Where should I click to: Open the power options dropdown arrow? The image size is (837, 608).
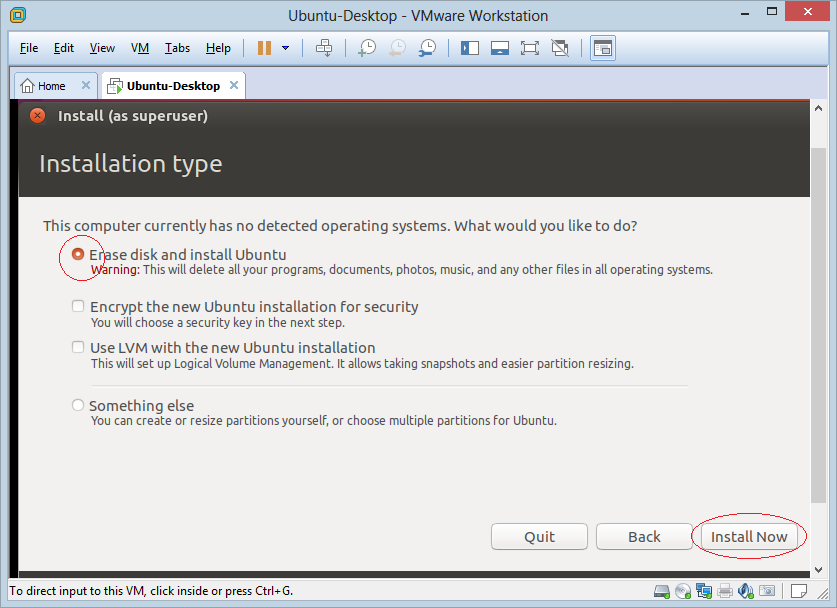(286, 48)
